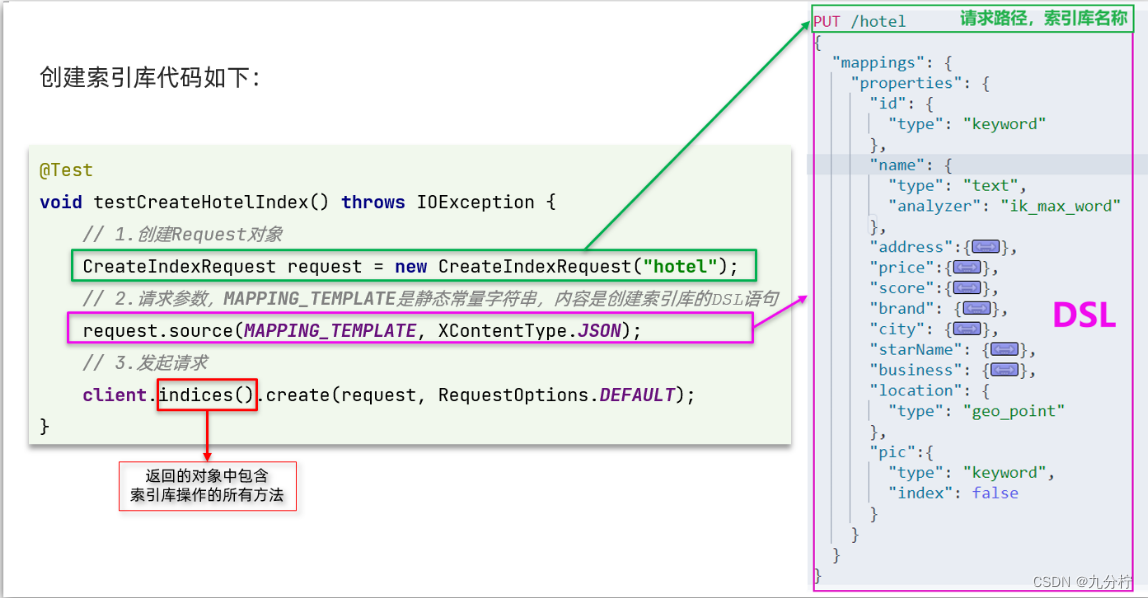Click XContentType.JSON in request.source call

529,331
